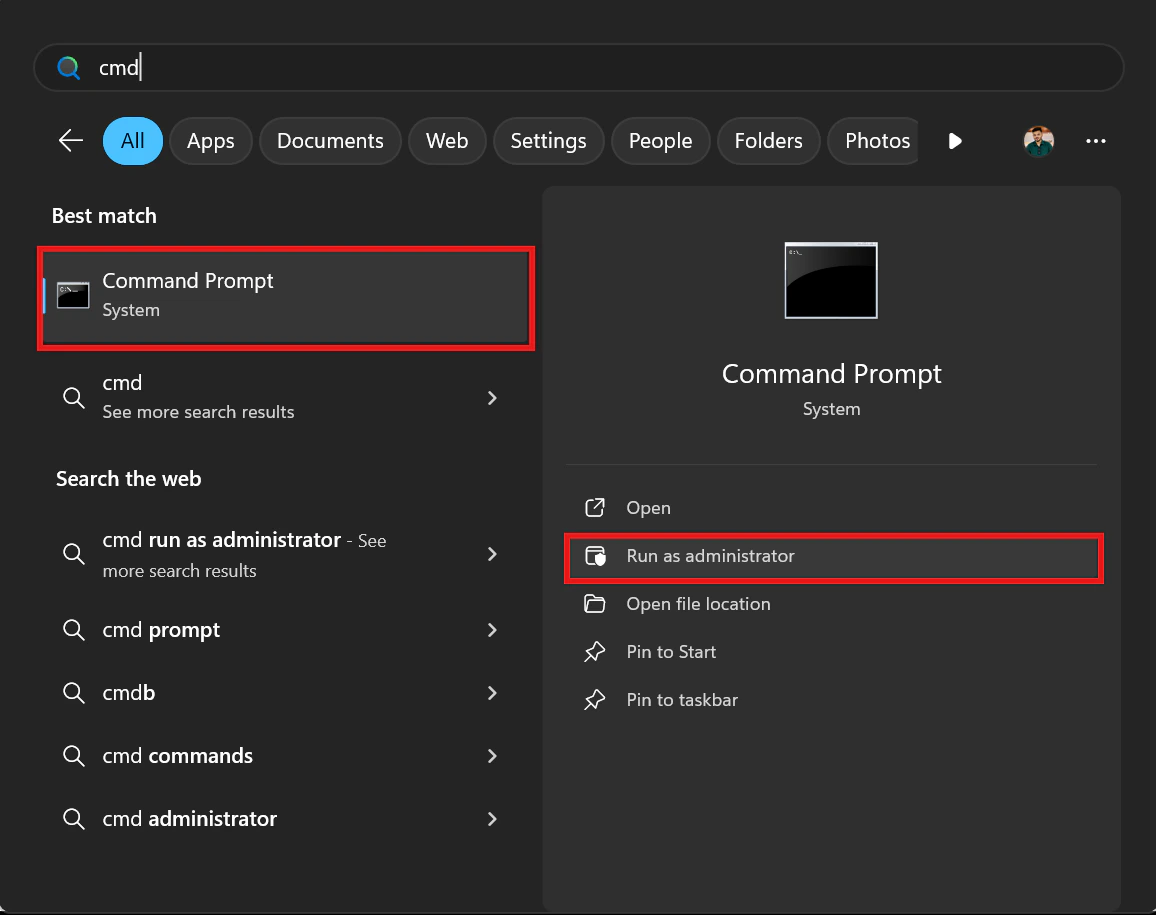The image size is (1156, 915).
Task: Expand the cmd prompt suggestion chevron
Action: (492, 630)
